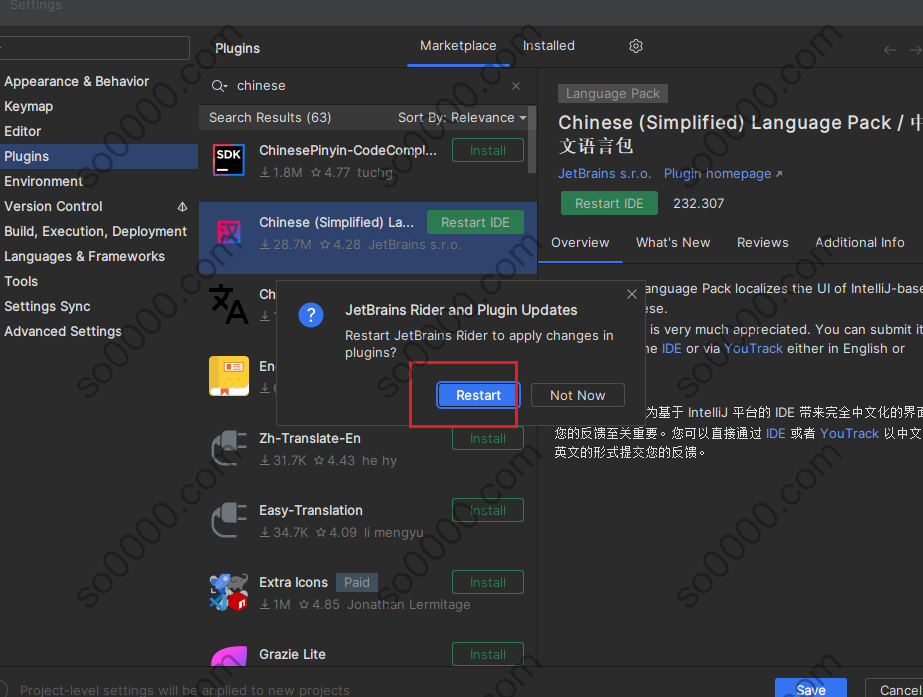Viewport: 923px width, 697px height.
Task: Clear the plugin search field with the X
Action: click(x=516, y=86)
